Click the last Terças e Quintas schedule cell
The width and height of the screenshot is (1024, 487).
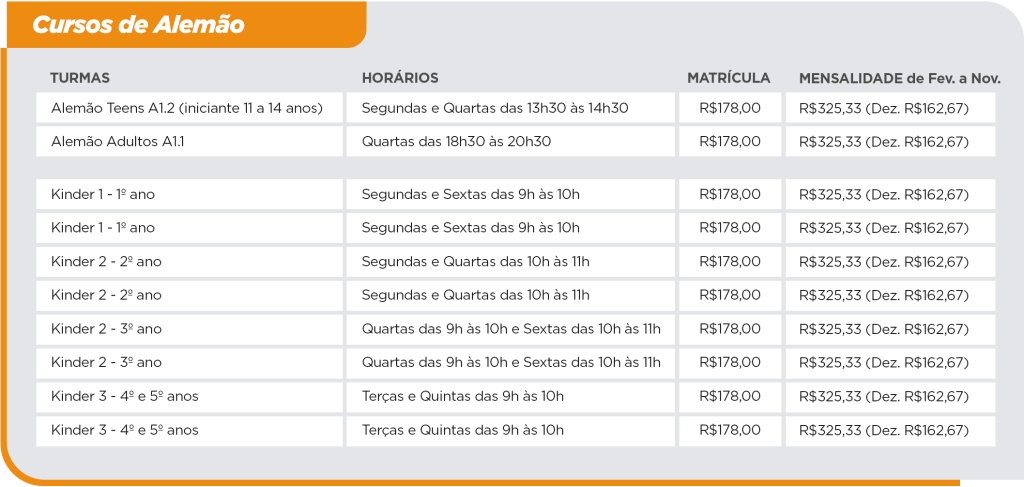pos(463,431)
